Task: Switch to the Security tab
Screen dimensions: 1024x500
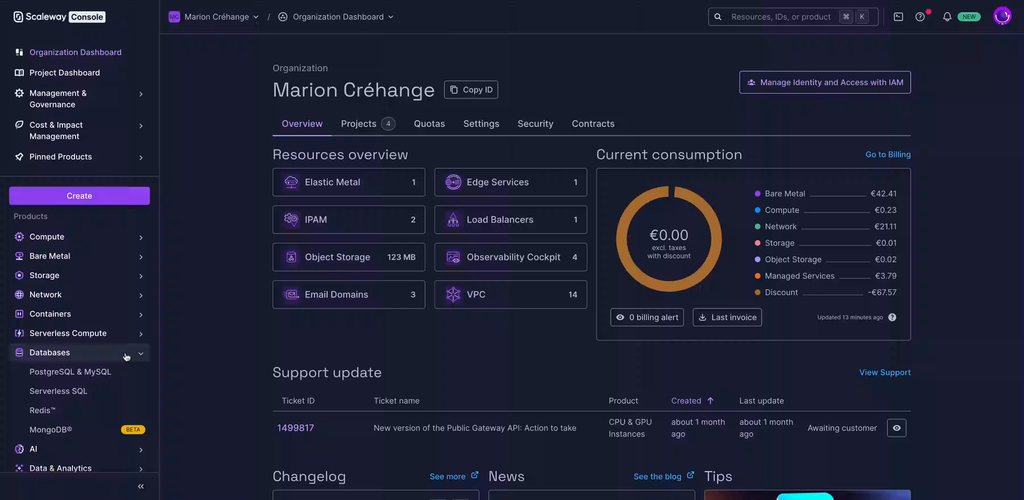Action: coord(536,124)
